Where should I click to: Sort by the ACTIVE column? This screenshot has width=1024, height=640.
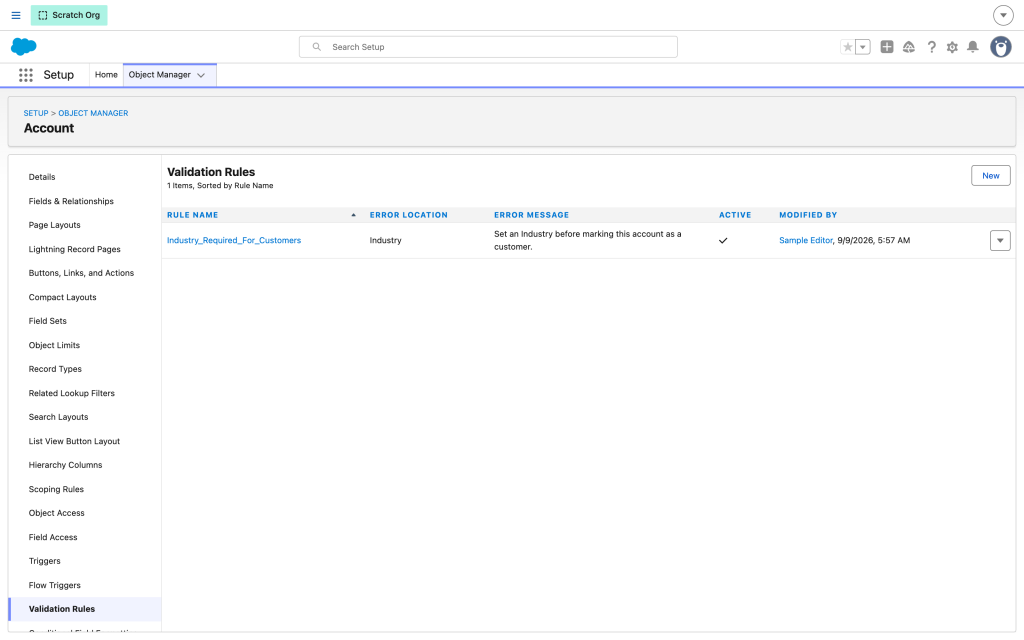click(735, 215)
